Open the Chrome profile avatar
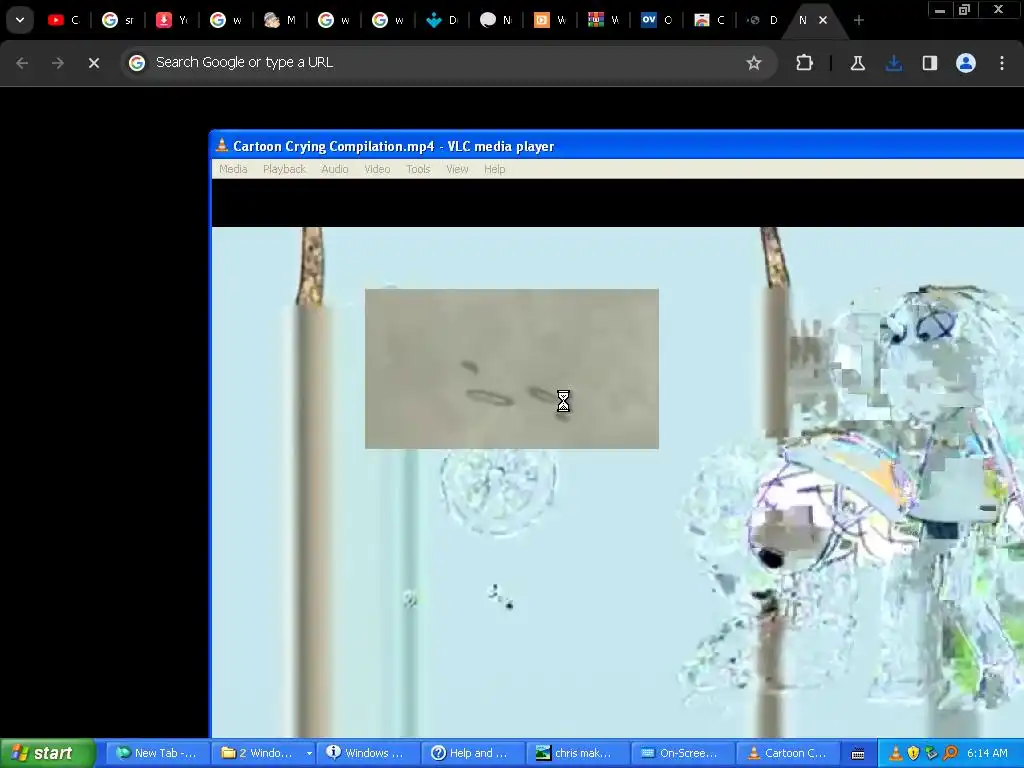 coord(965,63)
